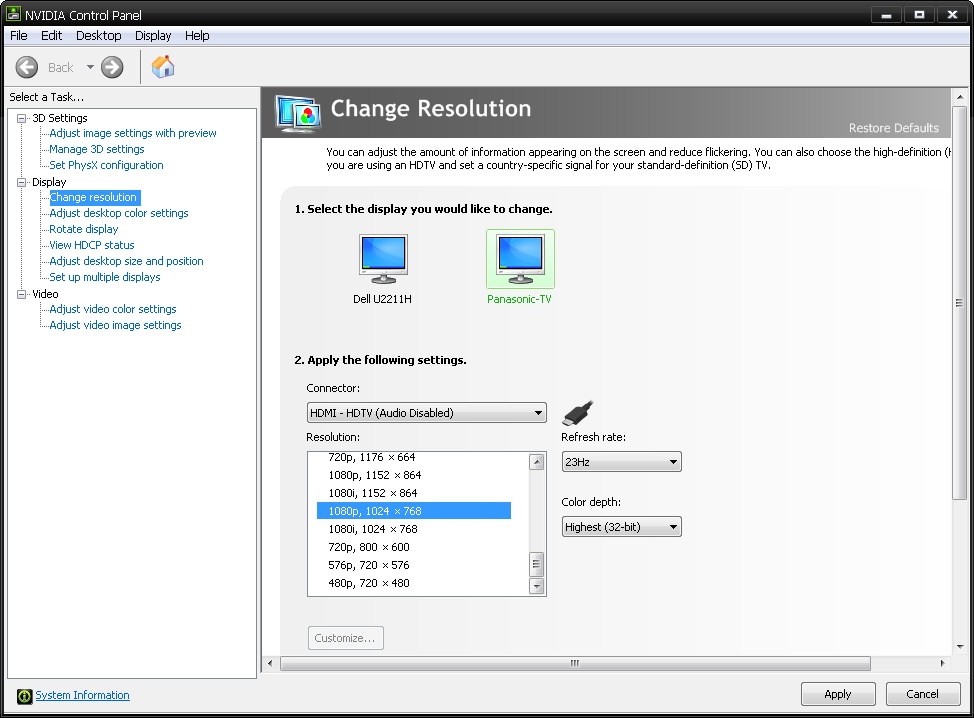Image resolution: width=974 pixels, height=718 pixels.
Task: Open Set PhysX configuration
Action: [x=106, y=165]
